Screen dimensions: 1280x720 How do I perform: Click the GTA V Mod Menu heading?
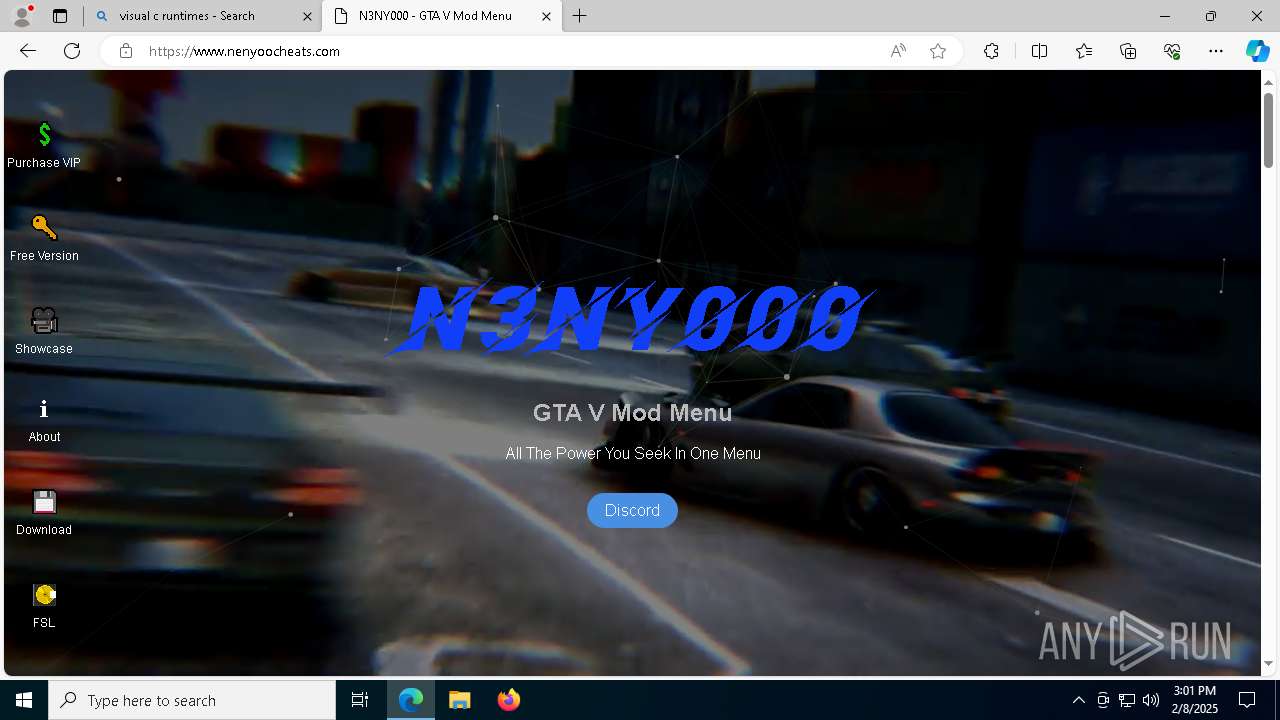632,412
